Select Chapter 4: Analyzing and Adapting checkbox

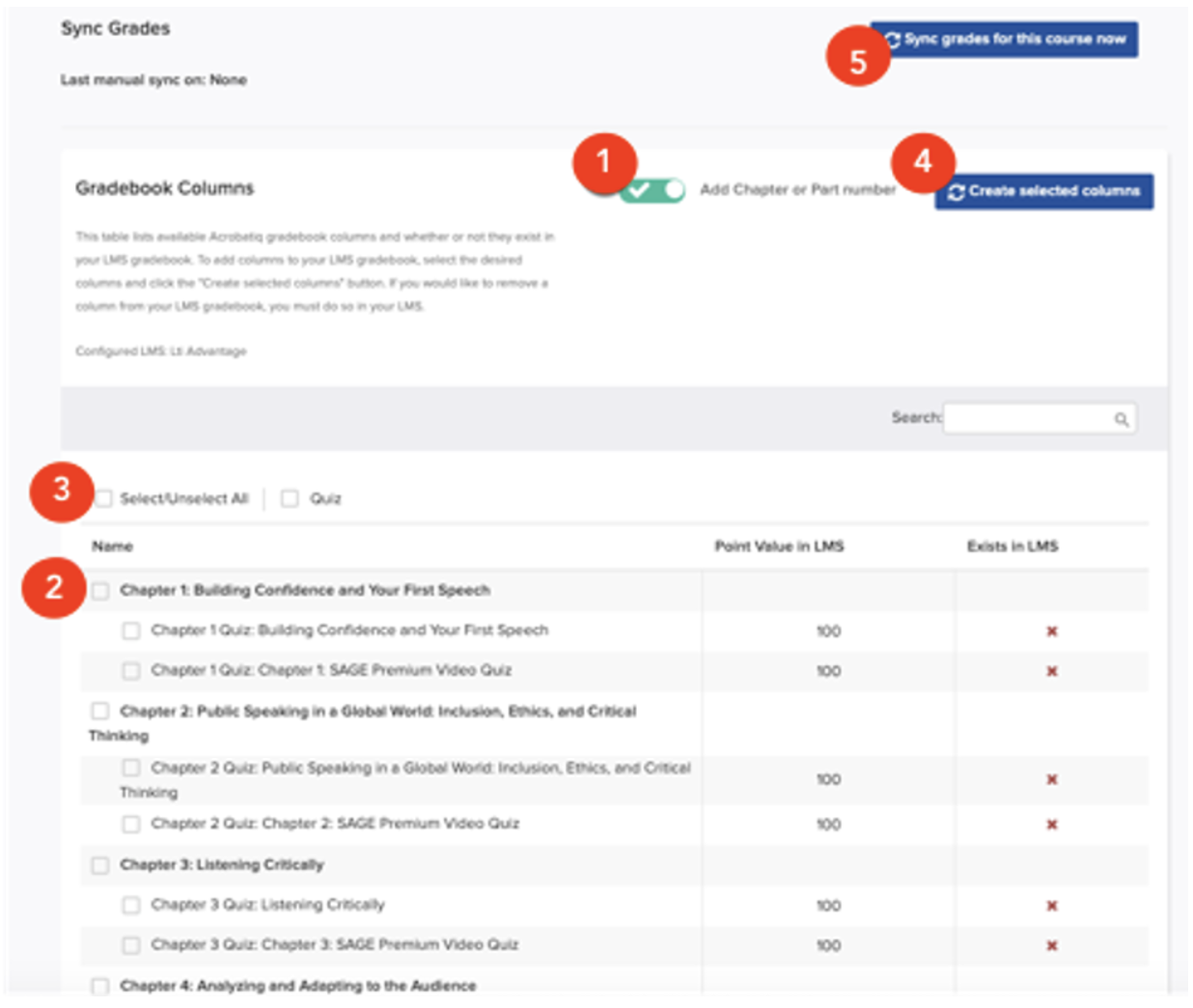[x=100, y=986]
